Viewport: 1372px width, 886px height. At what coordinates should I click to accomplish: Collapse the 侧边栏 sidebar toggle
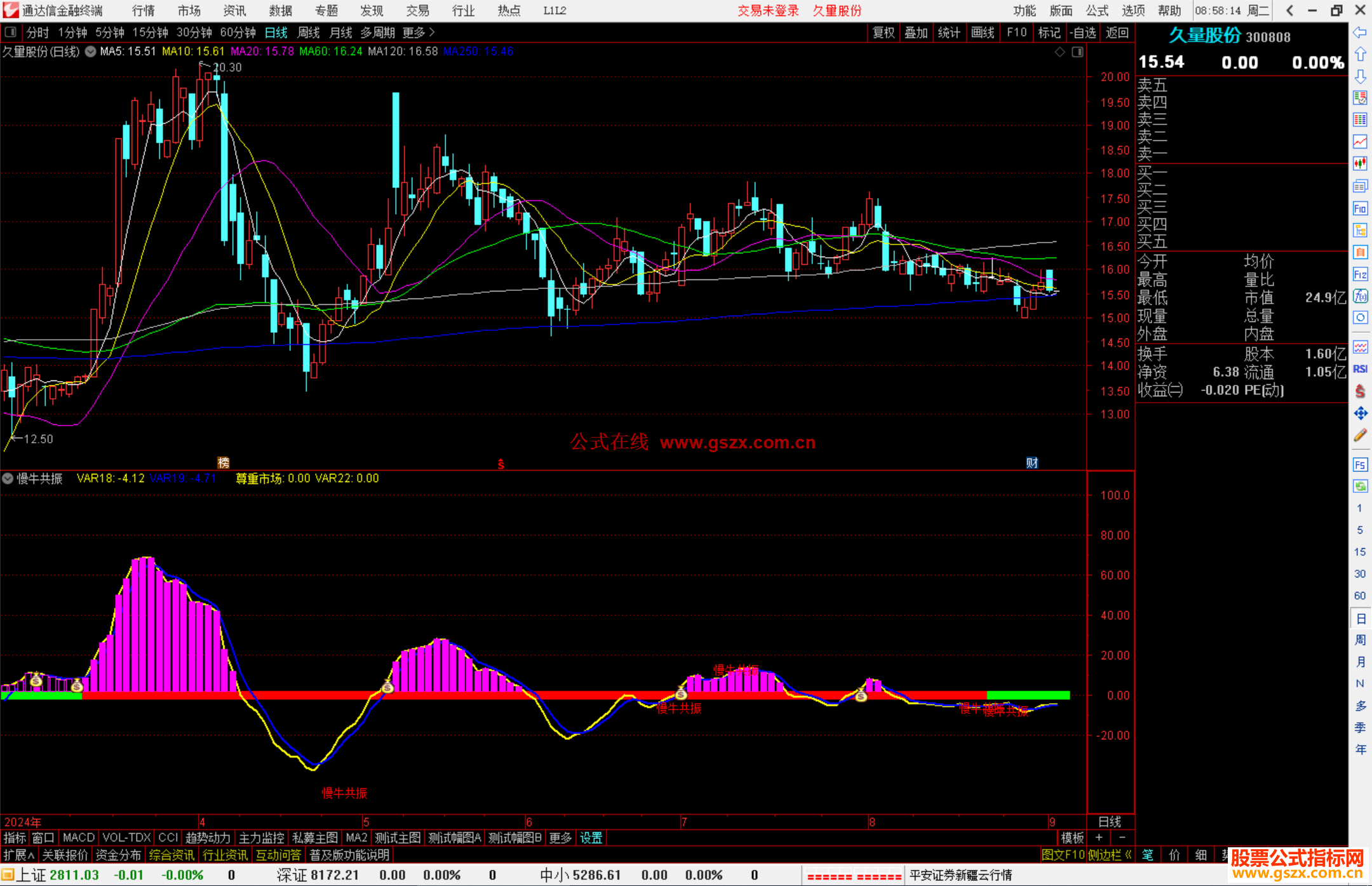[x=1110, y=855]
